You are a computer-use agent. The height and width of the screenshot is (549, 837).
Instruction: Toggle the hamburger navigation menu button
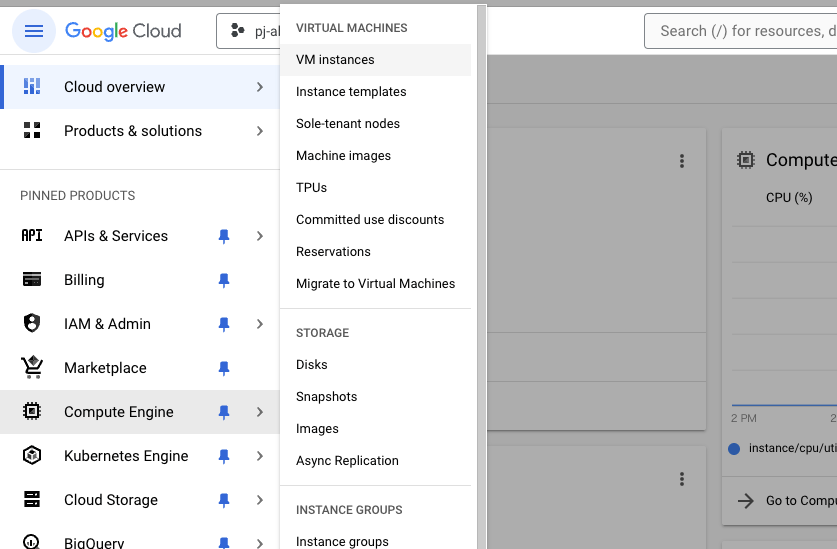click(34, 31)
